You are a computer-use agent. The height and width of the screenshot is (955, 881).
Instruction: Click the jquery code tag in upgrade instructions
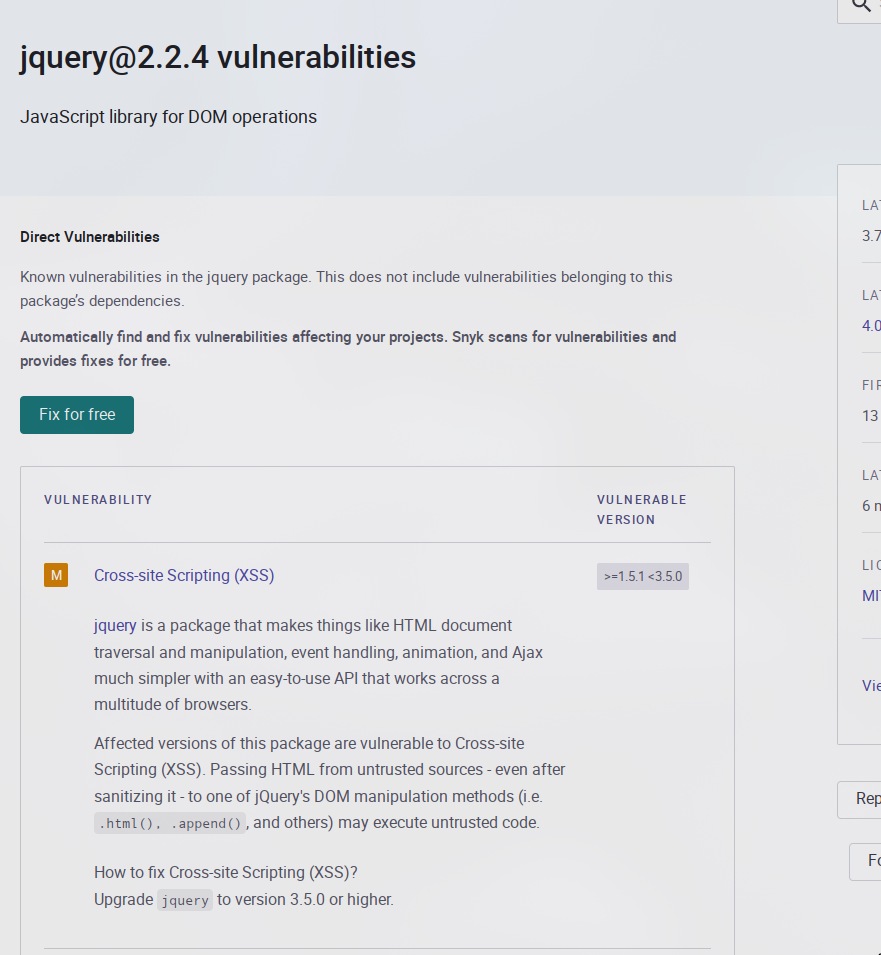pos(185,900)
